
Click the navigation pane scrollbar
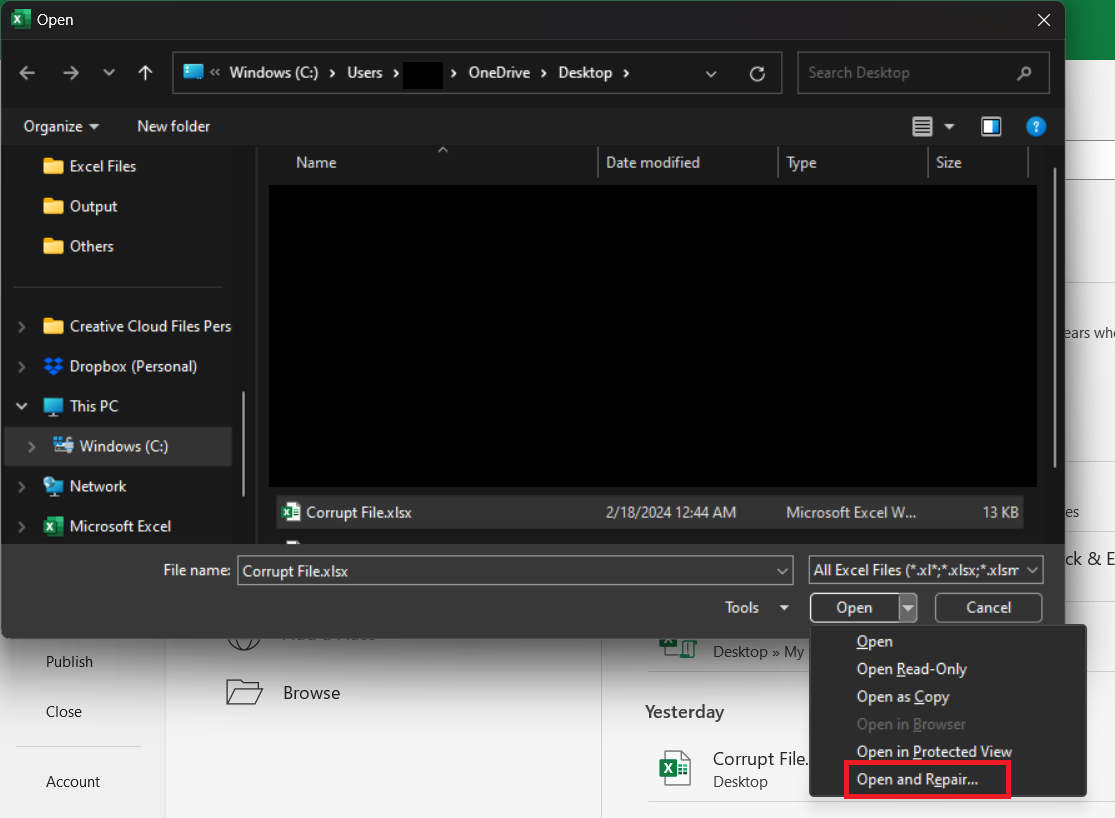pos(243,443)
